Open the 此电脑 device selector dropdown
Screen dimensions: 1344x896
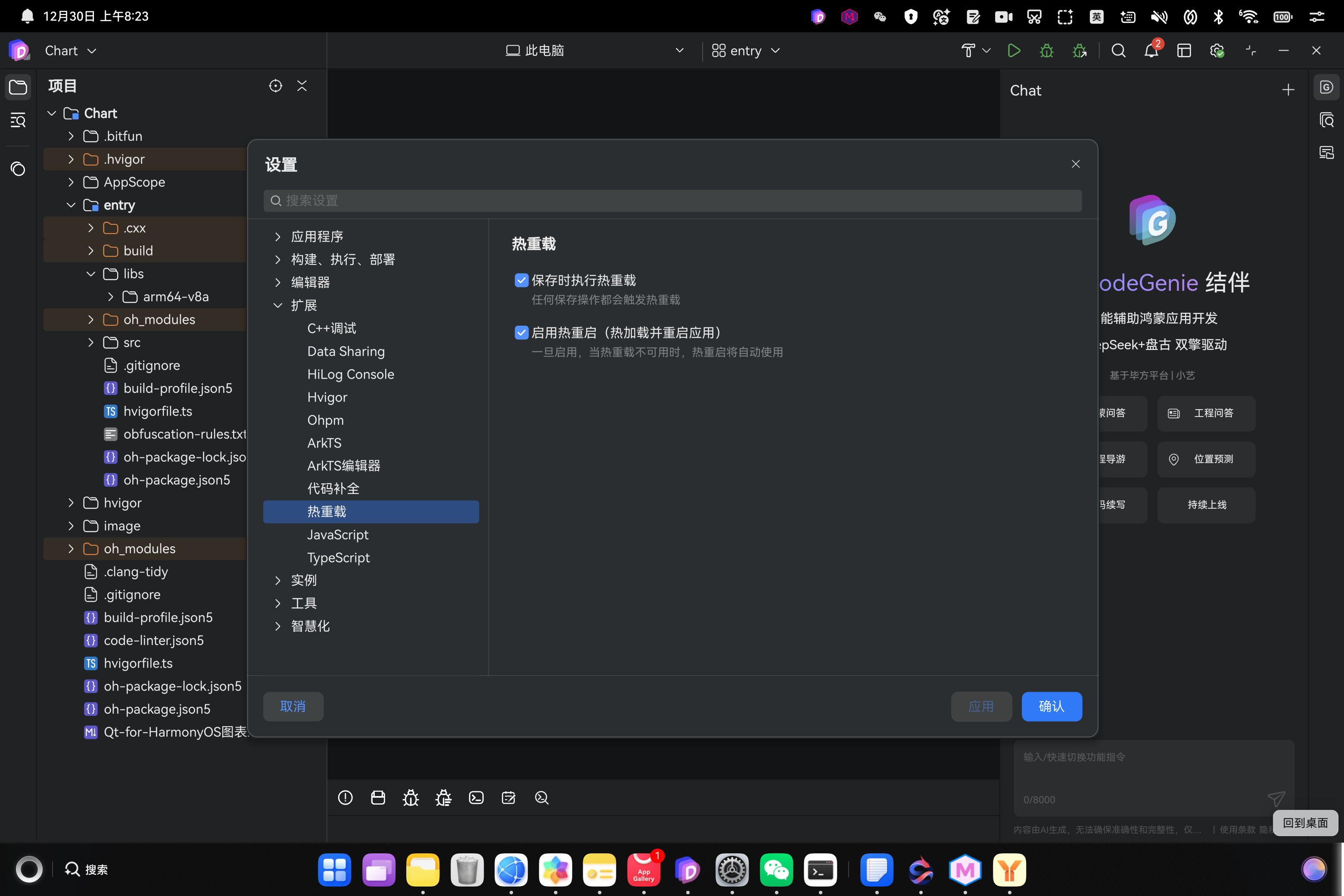594,50
